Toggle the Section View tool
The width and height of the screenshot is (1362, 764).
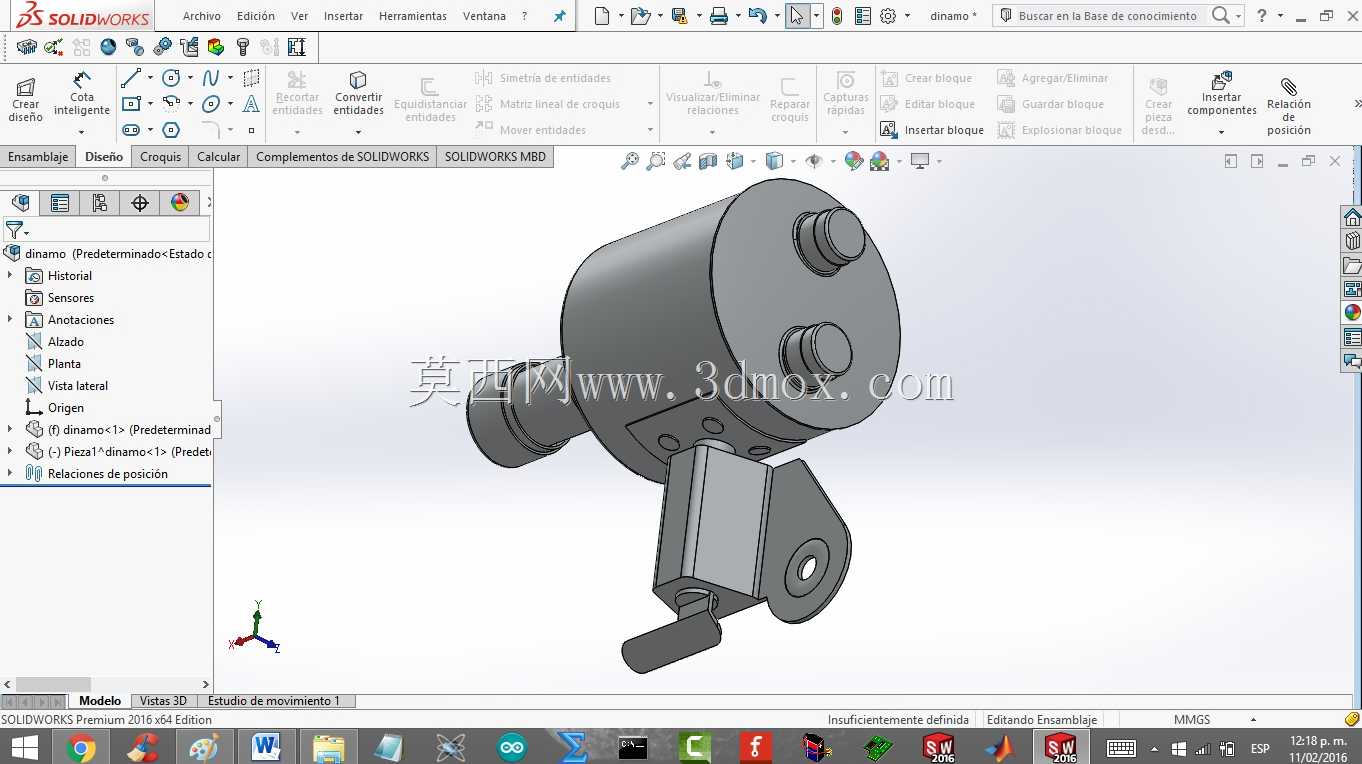tap(708, 161)
